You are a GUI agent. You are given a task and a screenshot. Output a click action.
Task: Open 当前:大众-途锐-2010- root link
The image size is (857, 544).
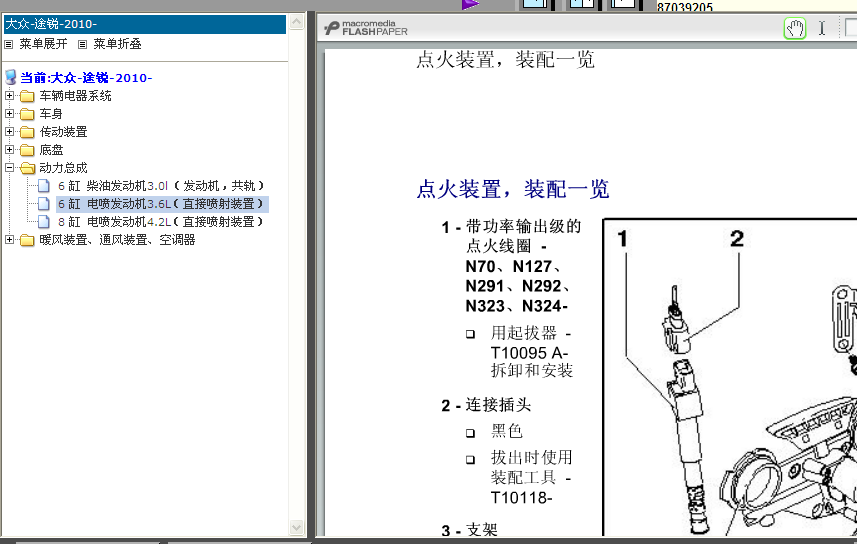[x=86, y=78]
